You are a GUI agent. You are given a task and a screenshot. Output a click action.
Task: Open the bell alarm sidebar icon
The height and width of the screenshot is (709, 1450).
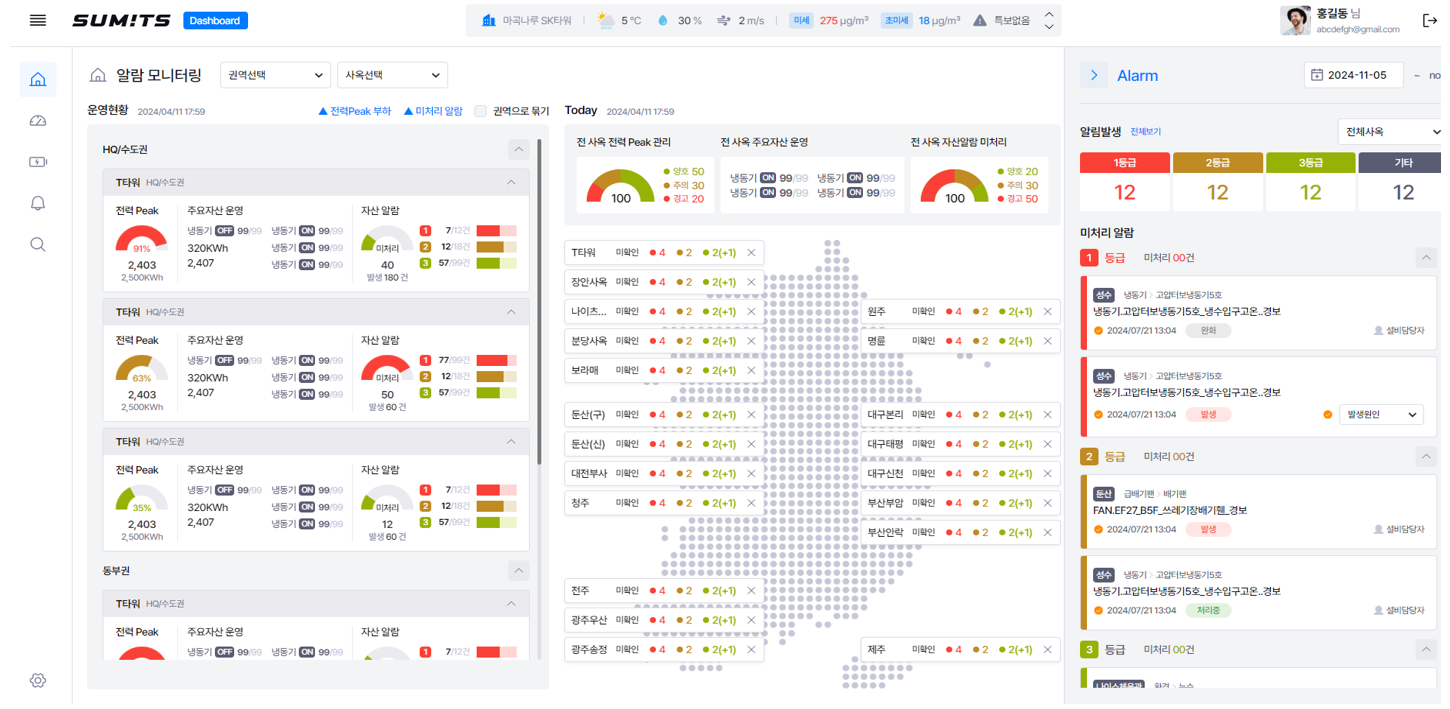(38, 203)
